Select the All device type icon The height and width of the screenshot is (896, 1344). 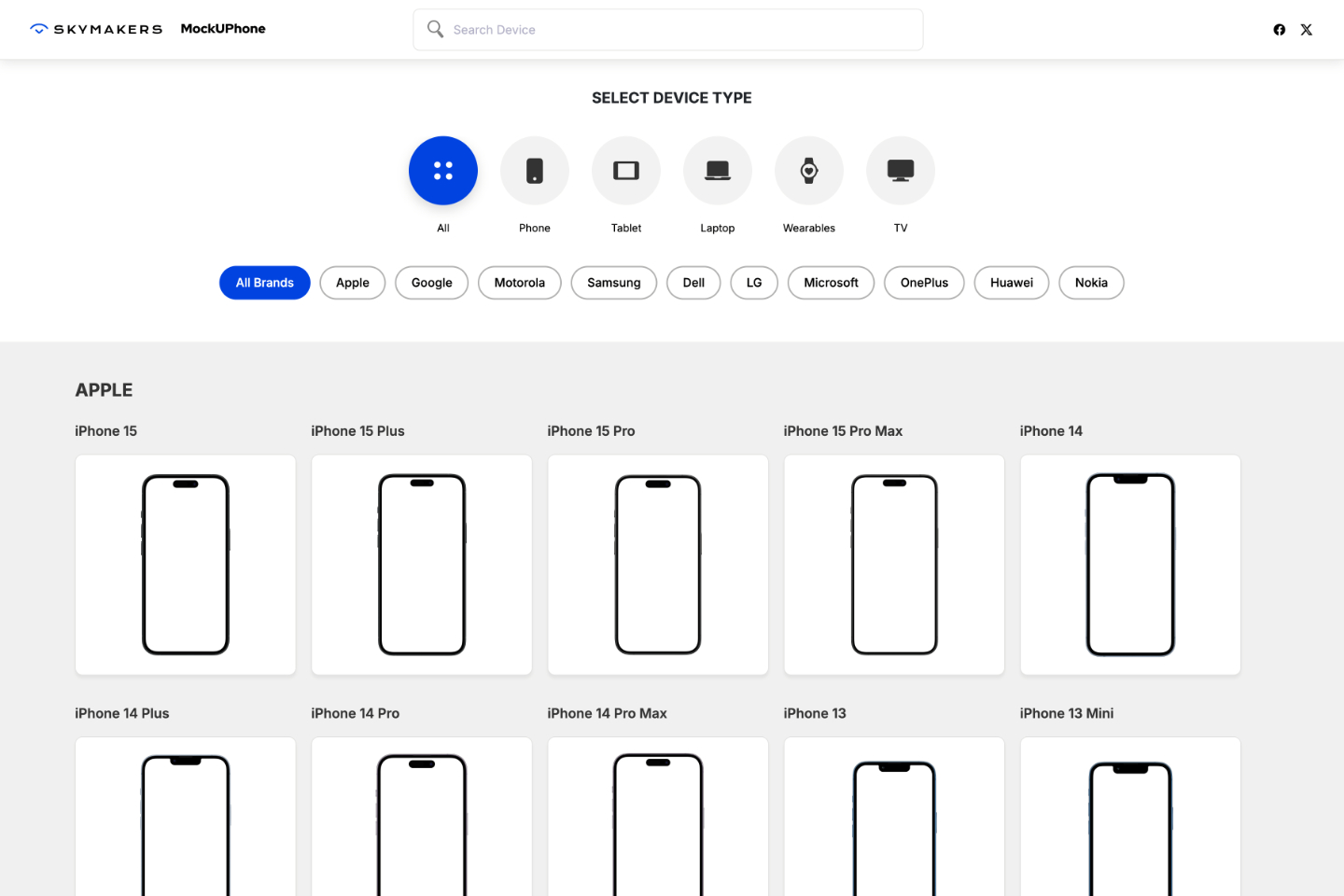[x=443, y=171]
